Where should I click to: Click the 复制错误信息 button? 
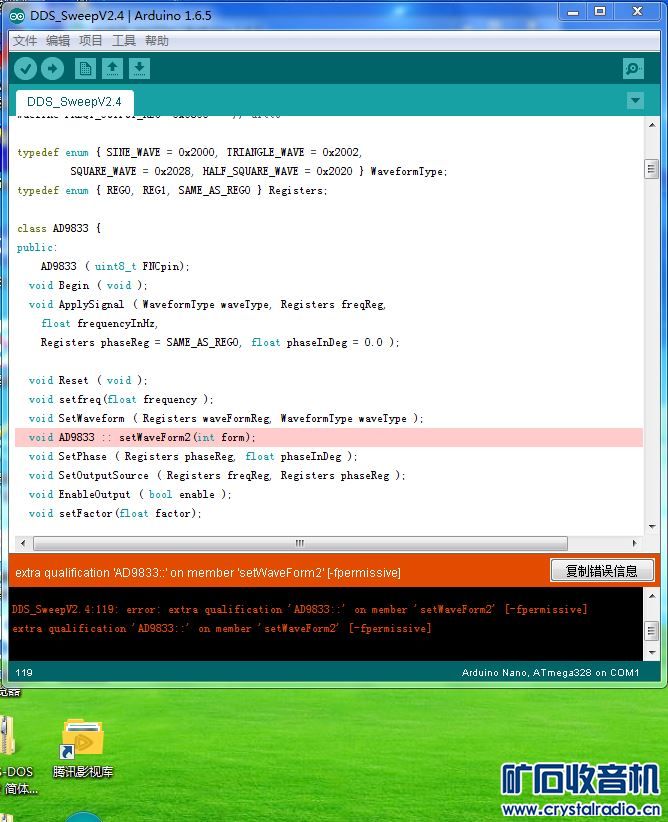click(x=602, y=570)
